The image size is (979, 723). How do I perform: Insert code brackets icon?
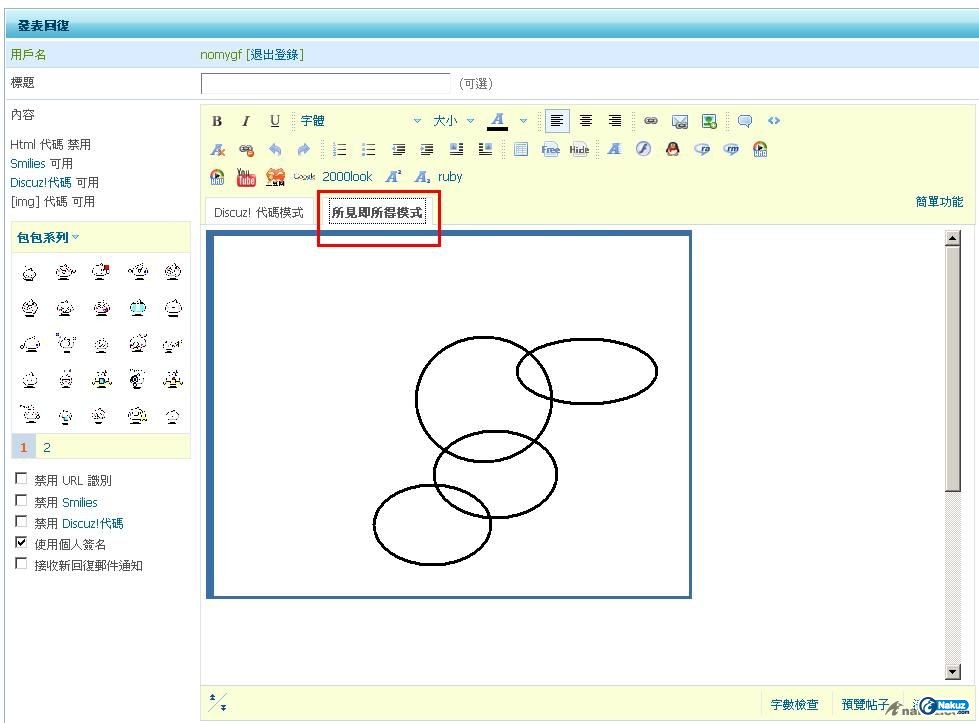click(774, 120)
